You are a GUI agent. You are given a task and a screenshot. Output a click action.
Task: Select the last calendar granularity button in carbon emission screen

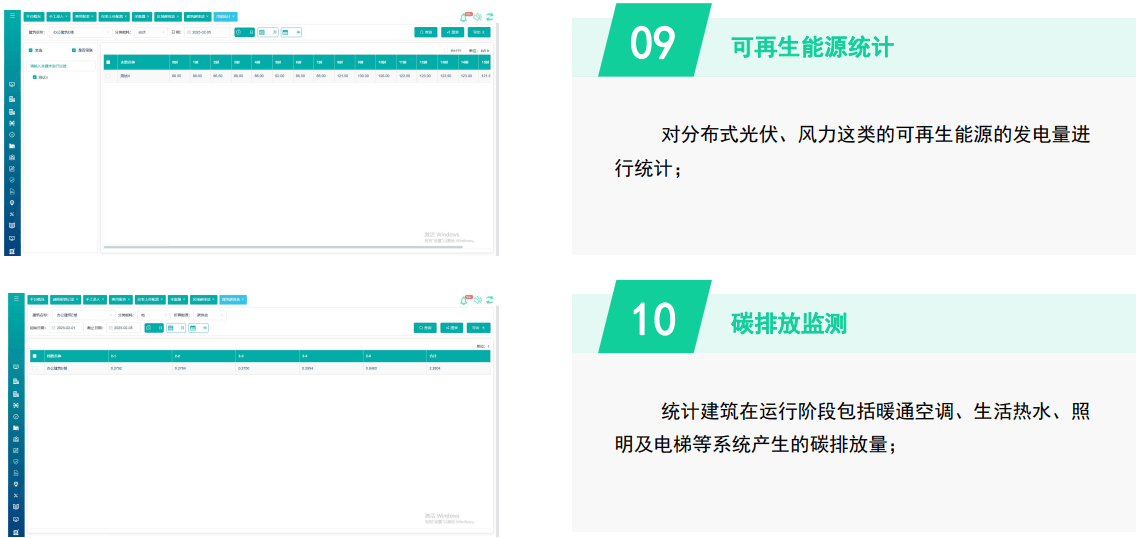199,328
